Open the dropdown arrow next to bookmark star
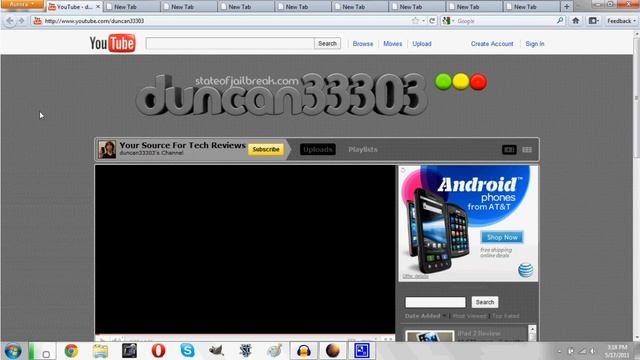 click(x=423, y=21)
